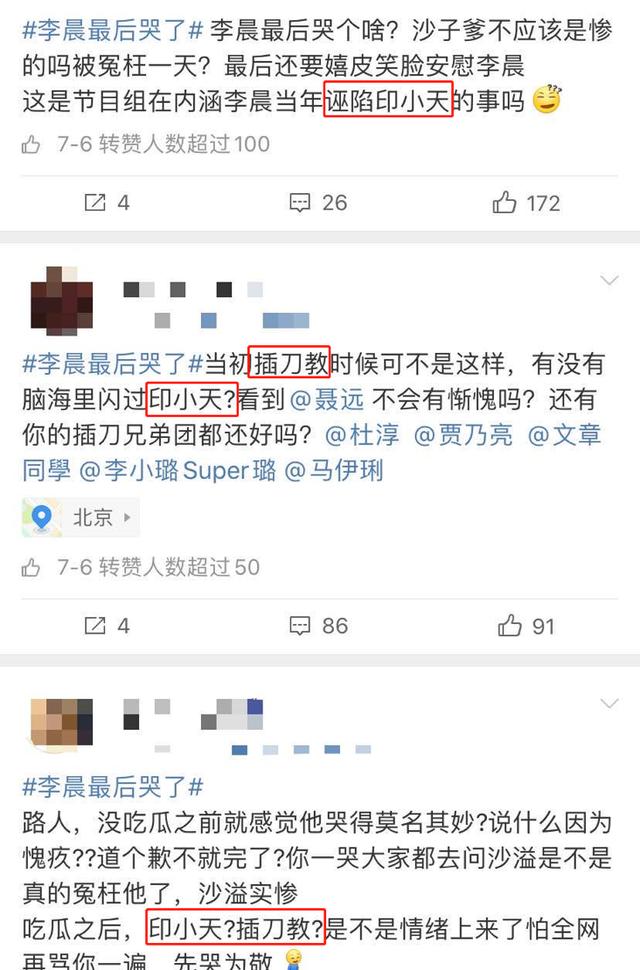Open the @李小璐Super璐 mention

[177, 471]
